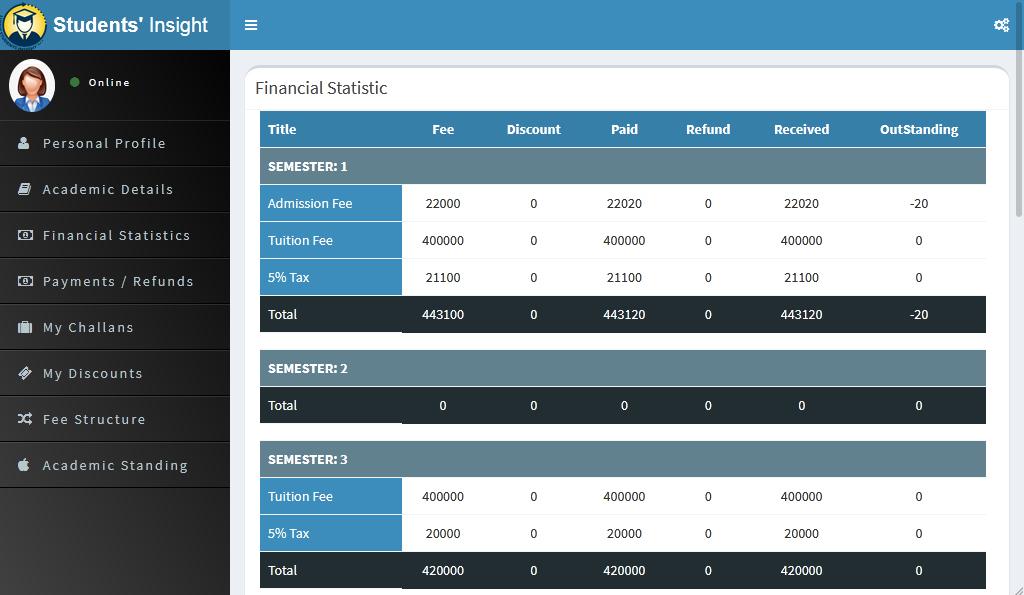
Task: Click the resize grip at window corner
Action: click(1019, 590)
